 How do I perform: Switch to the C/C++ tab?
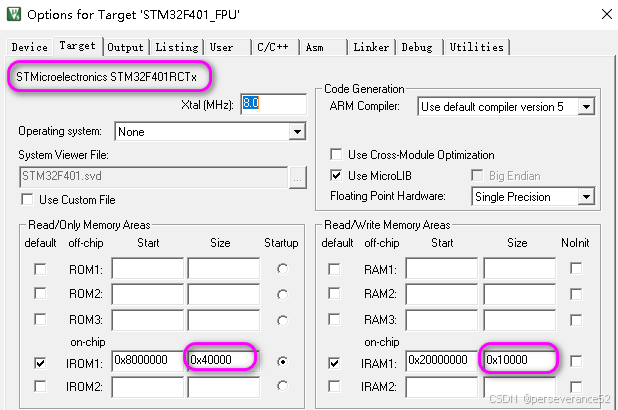point(273,47)
